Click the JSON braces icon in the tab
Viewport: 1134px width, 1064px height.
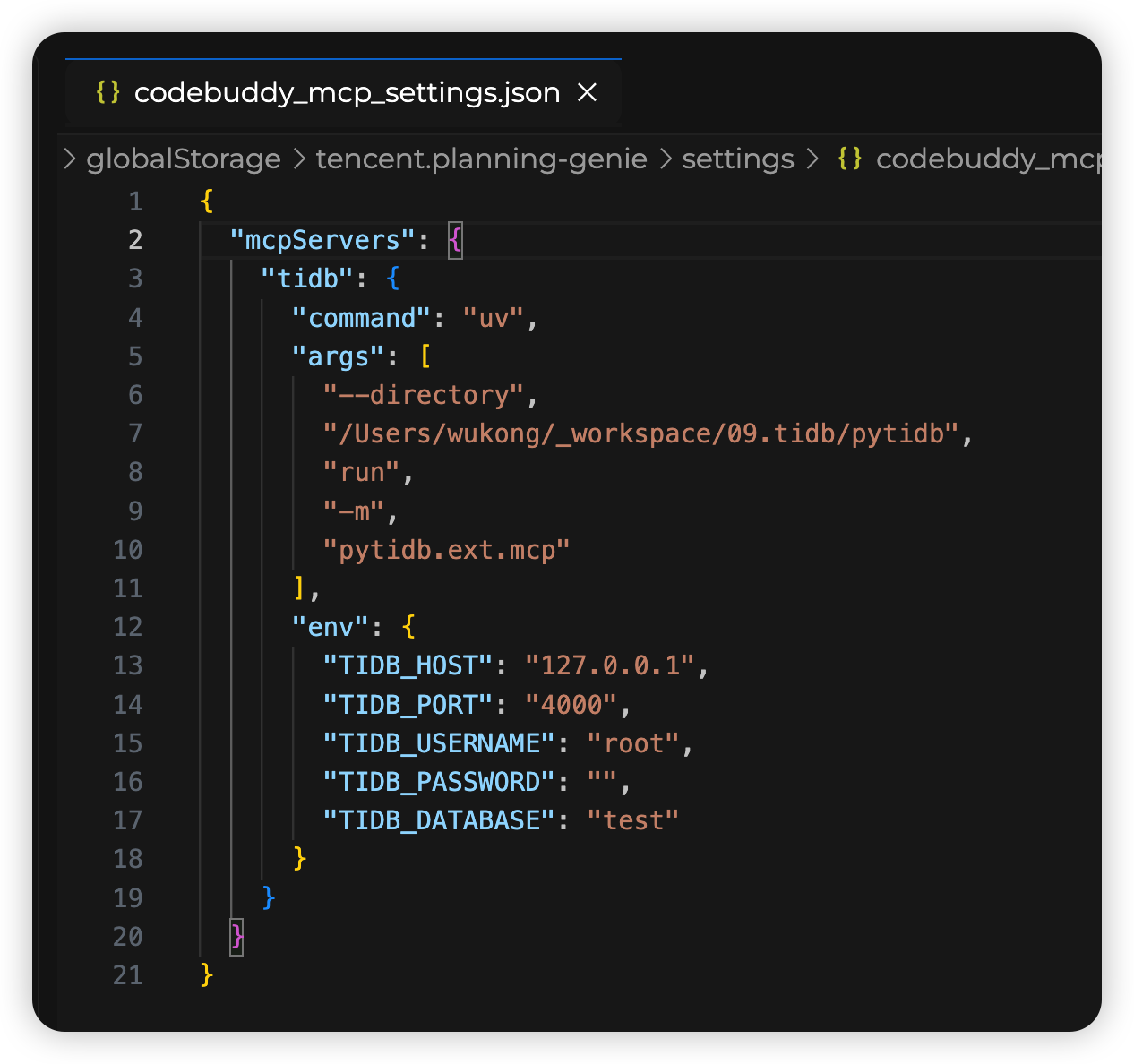[108, 92]
